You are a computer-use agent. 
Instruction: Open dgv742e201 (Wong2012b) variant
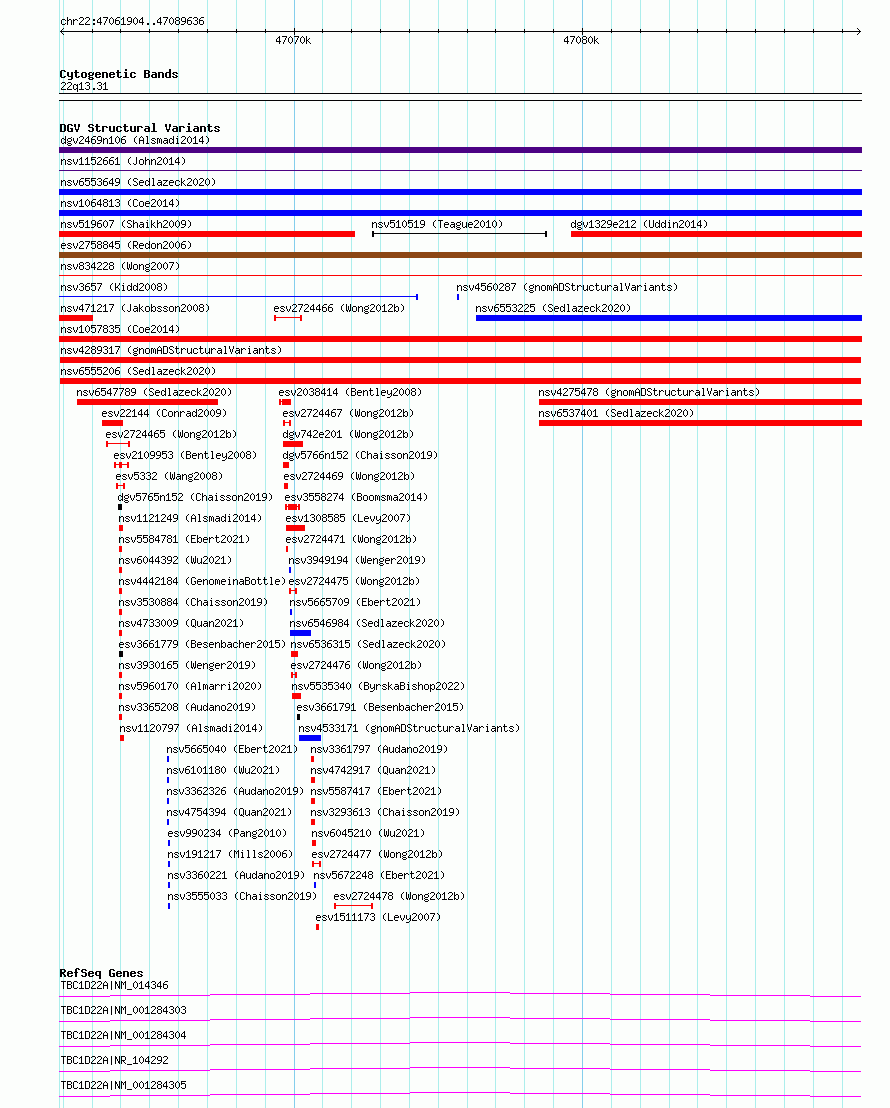349,435
